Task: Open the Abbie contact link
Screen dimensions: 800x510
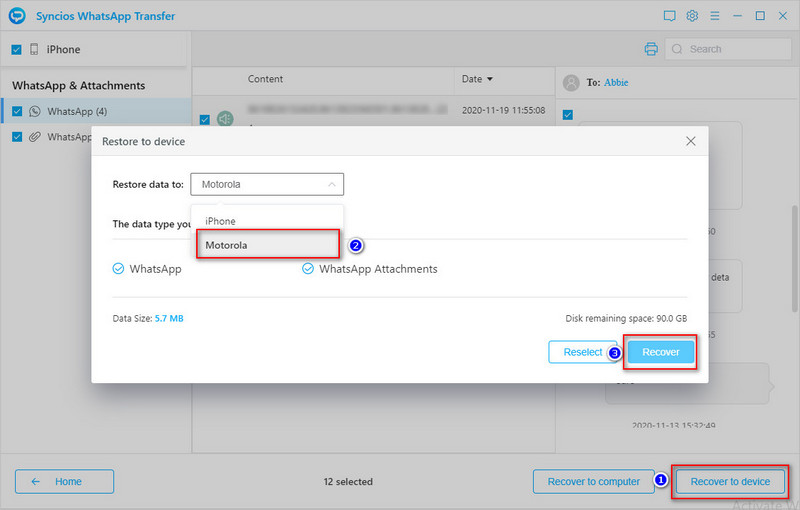Action: pyautogui.click(x=616, y=83)
